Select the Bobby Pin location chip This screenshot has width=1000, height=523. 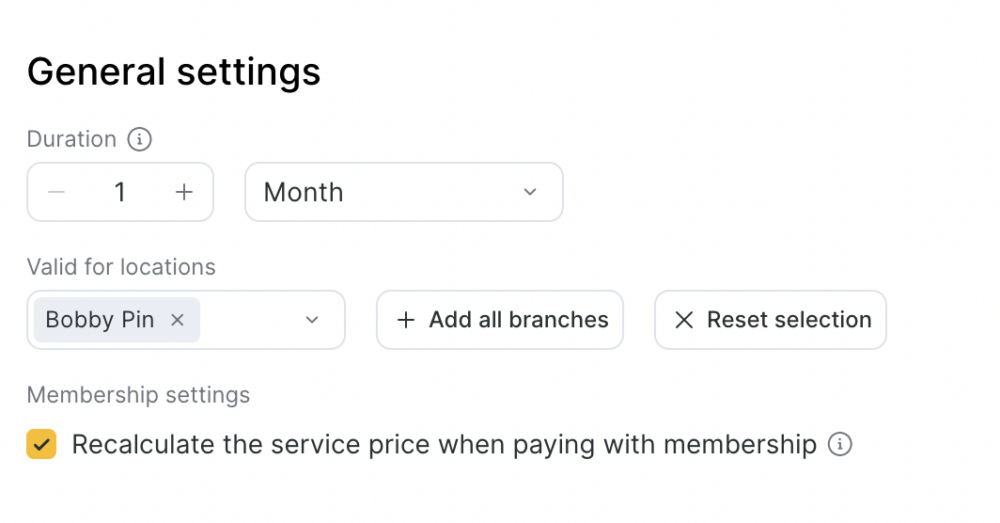tap(117, 320)
